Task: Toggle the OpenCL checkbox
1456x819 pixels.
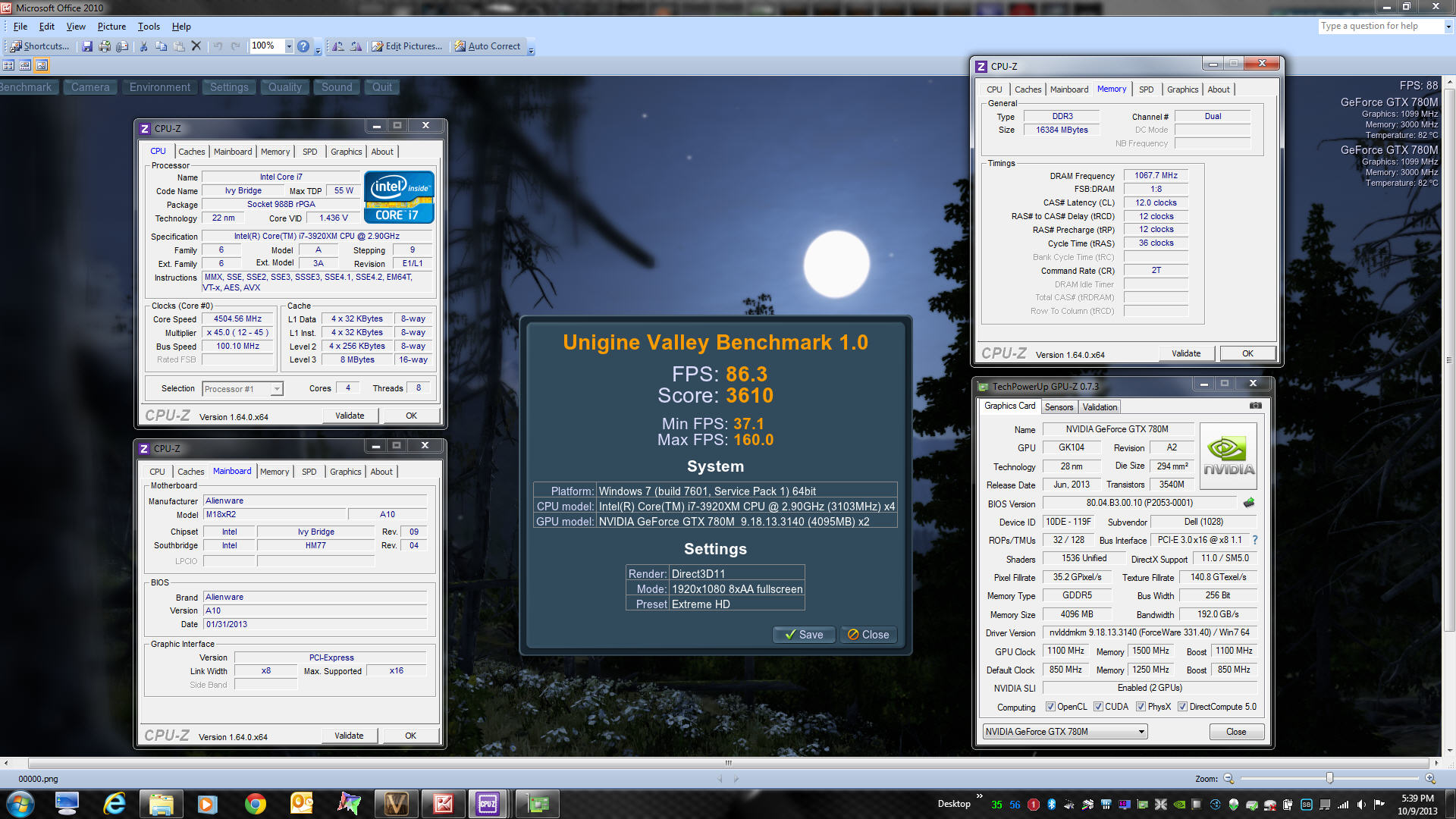Action: 1050,707
